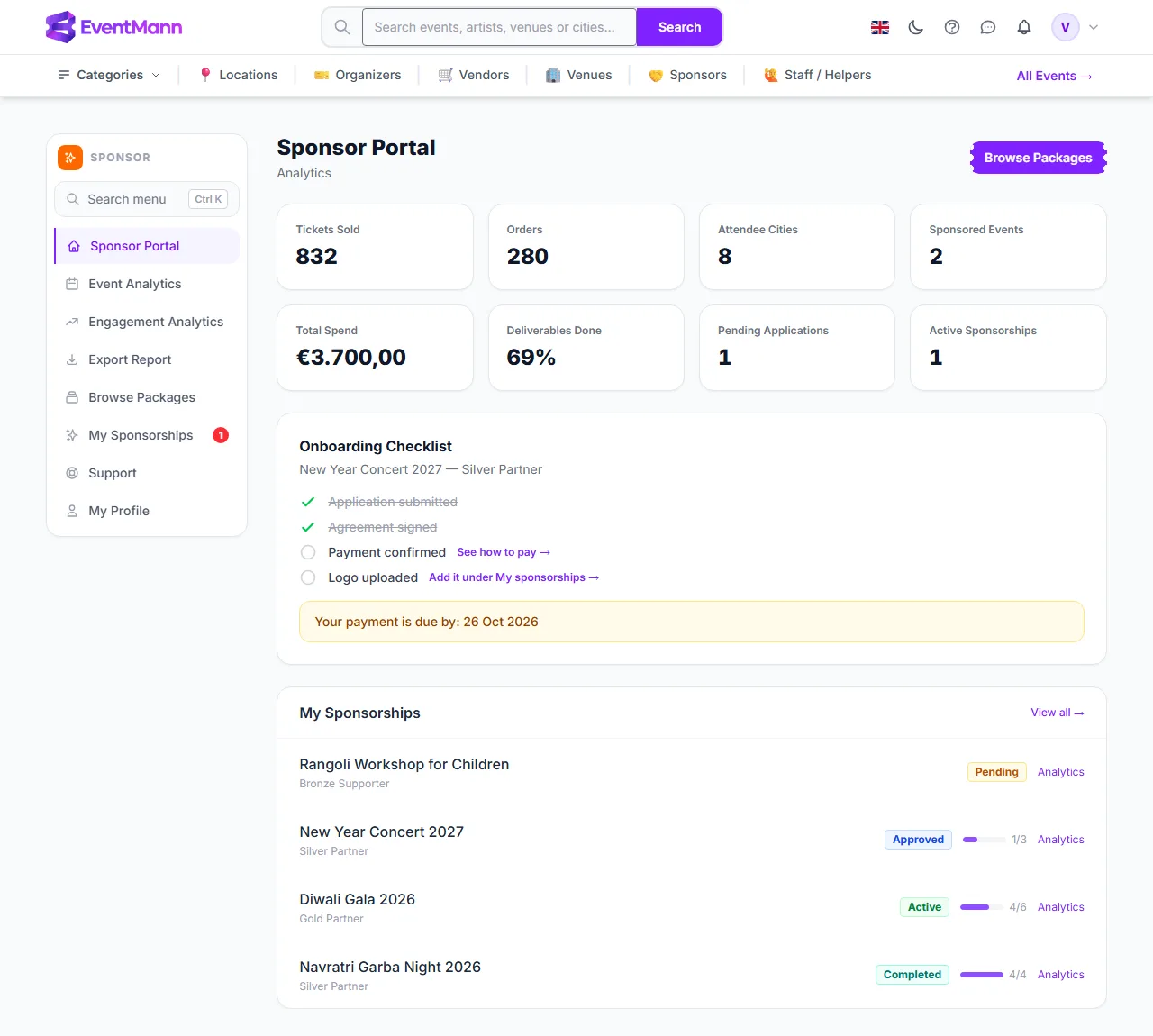The image size is (1153, 1036).
Task: Open Analytics for Rangoli Workshop for Children
Action: pyautogui.click(x=1061, y=772)
